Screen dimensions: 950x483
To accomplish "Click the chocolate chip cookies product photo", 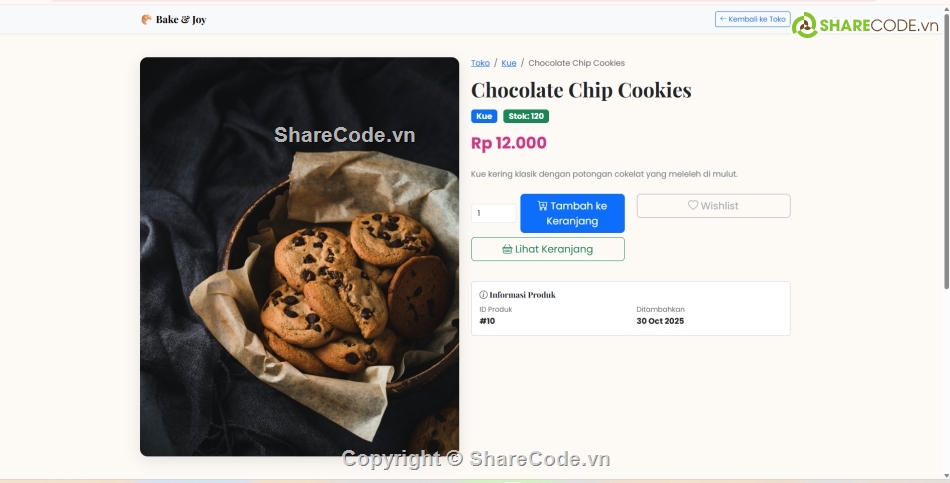I will pos(299,256).
